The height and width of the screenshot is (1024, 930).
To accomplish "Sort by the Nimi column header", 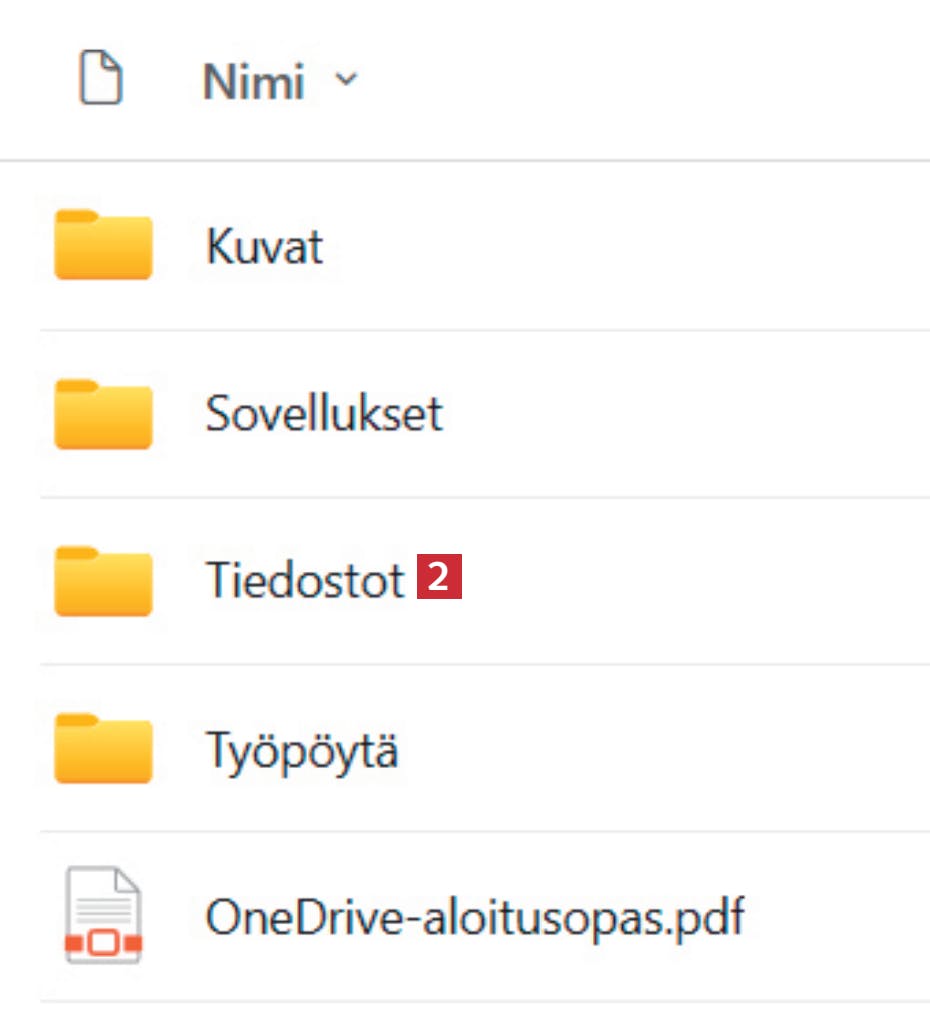I will pos(254,82).
